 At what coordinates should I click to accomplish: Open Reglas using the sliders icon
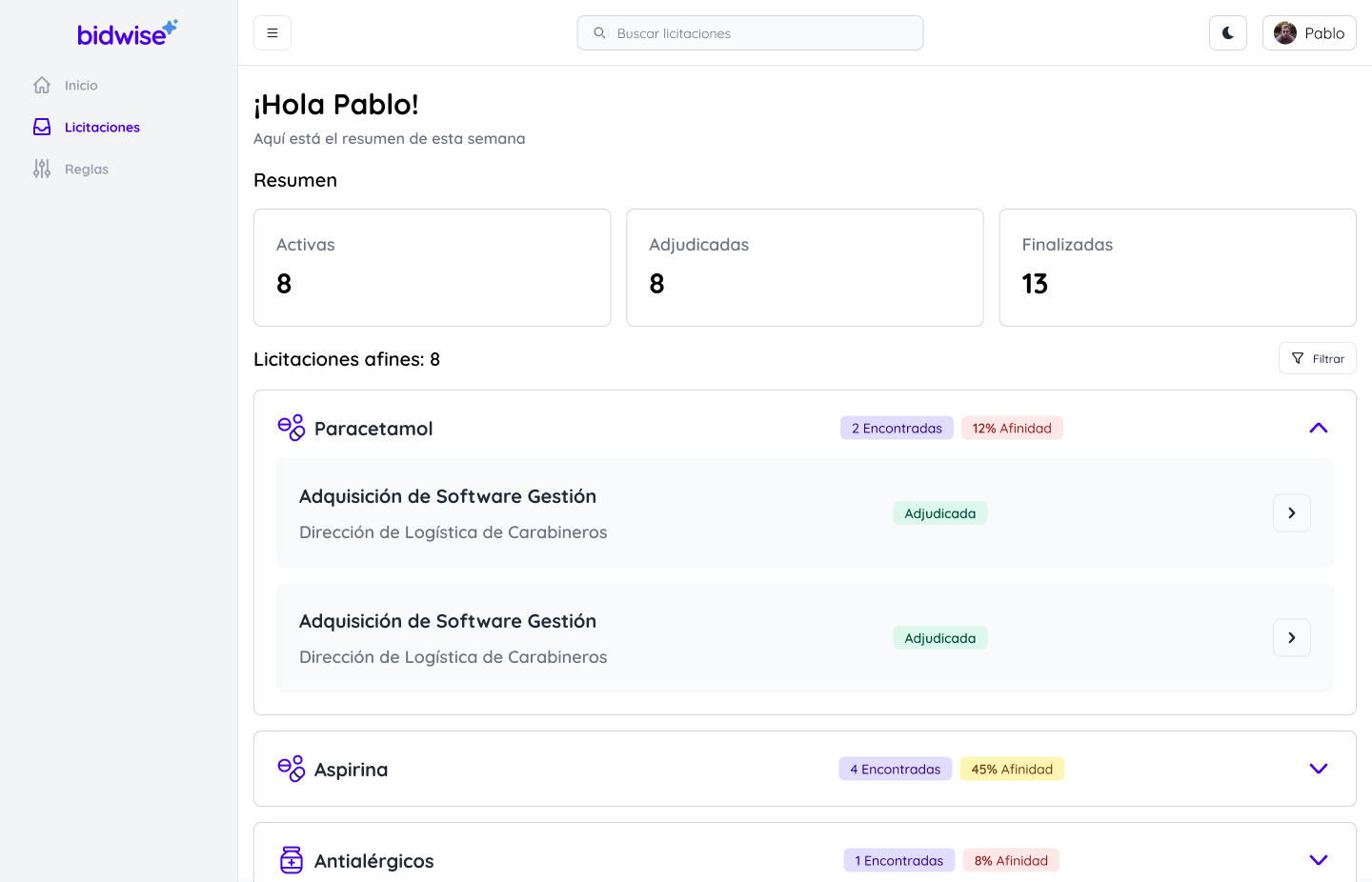click(x=42, y=169)
